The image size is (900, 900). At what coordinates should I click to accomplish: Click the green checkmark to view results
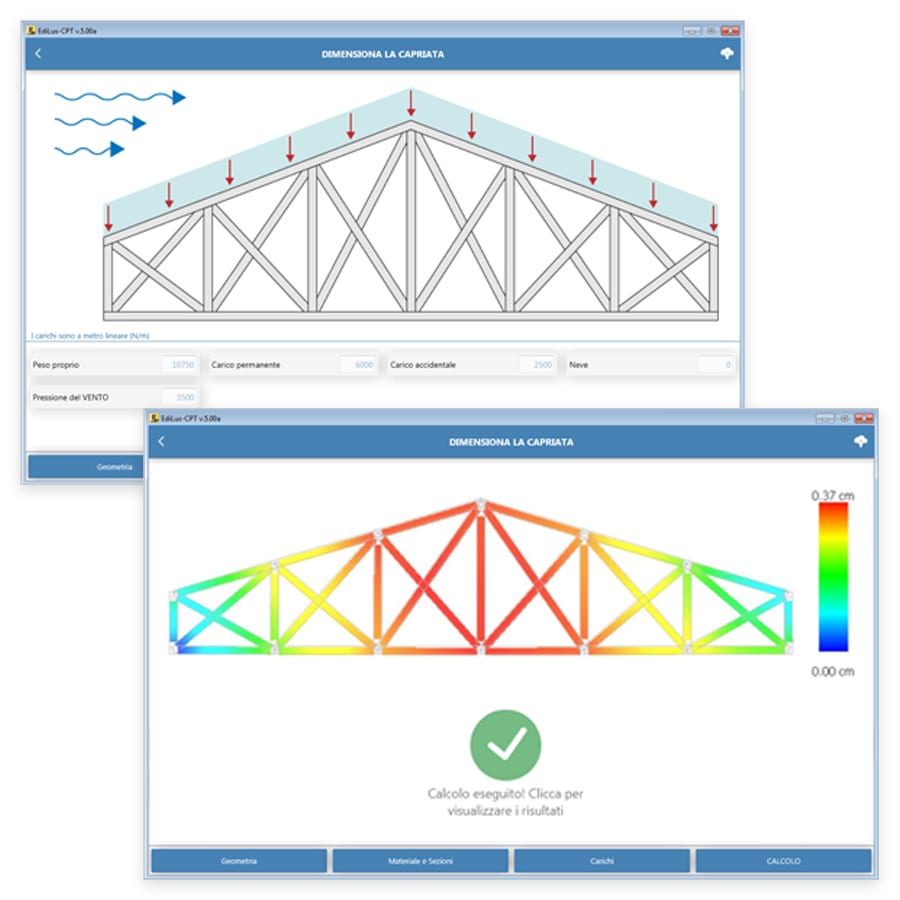tap(505, 745)
